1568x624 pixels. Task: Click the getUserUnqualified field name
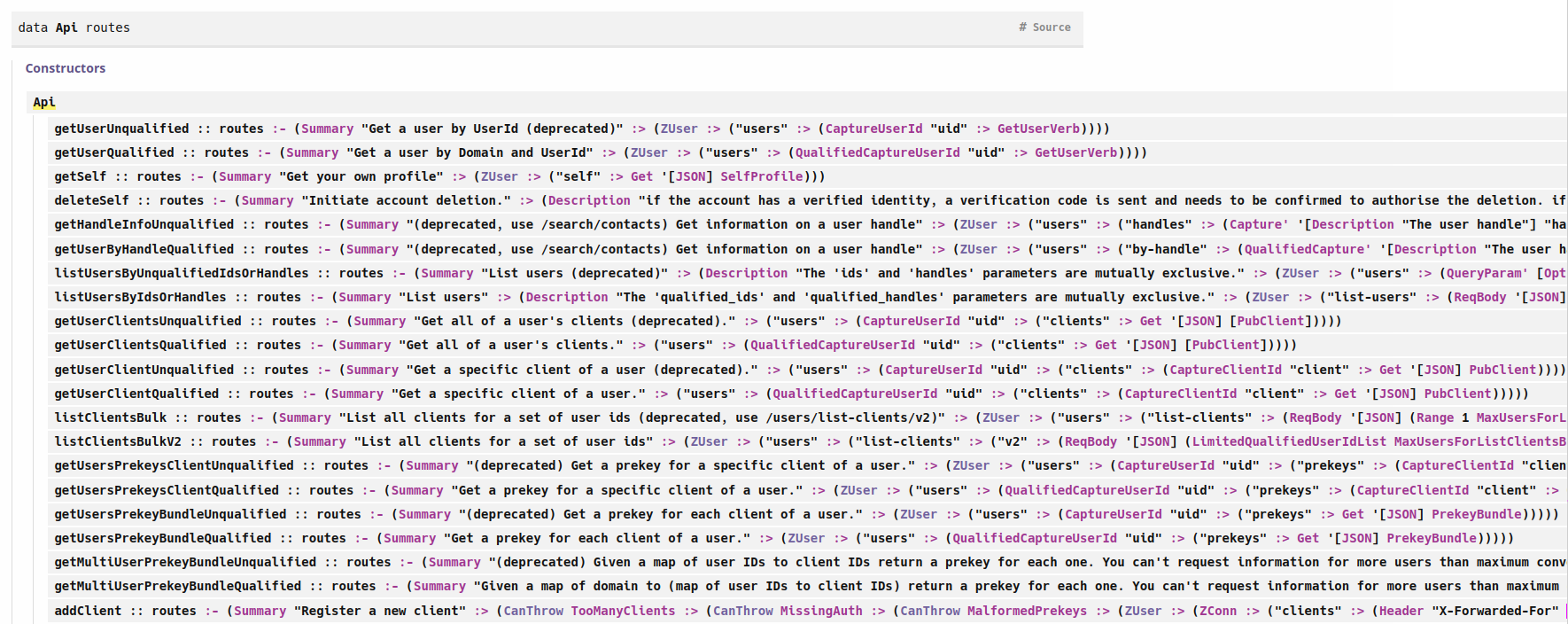click(x=121, y=129)
